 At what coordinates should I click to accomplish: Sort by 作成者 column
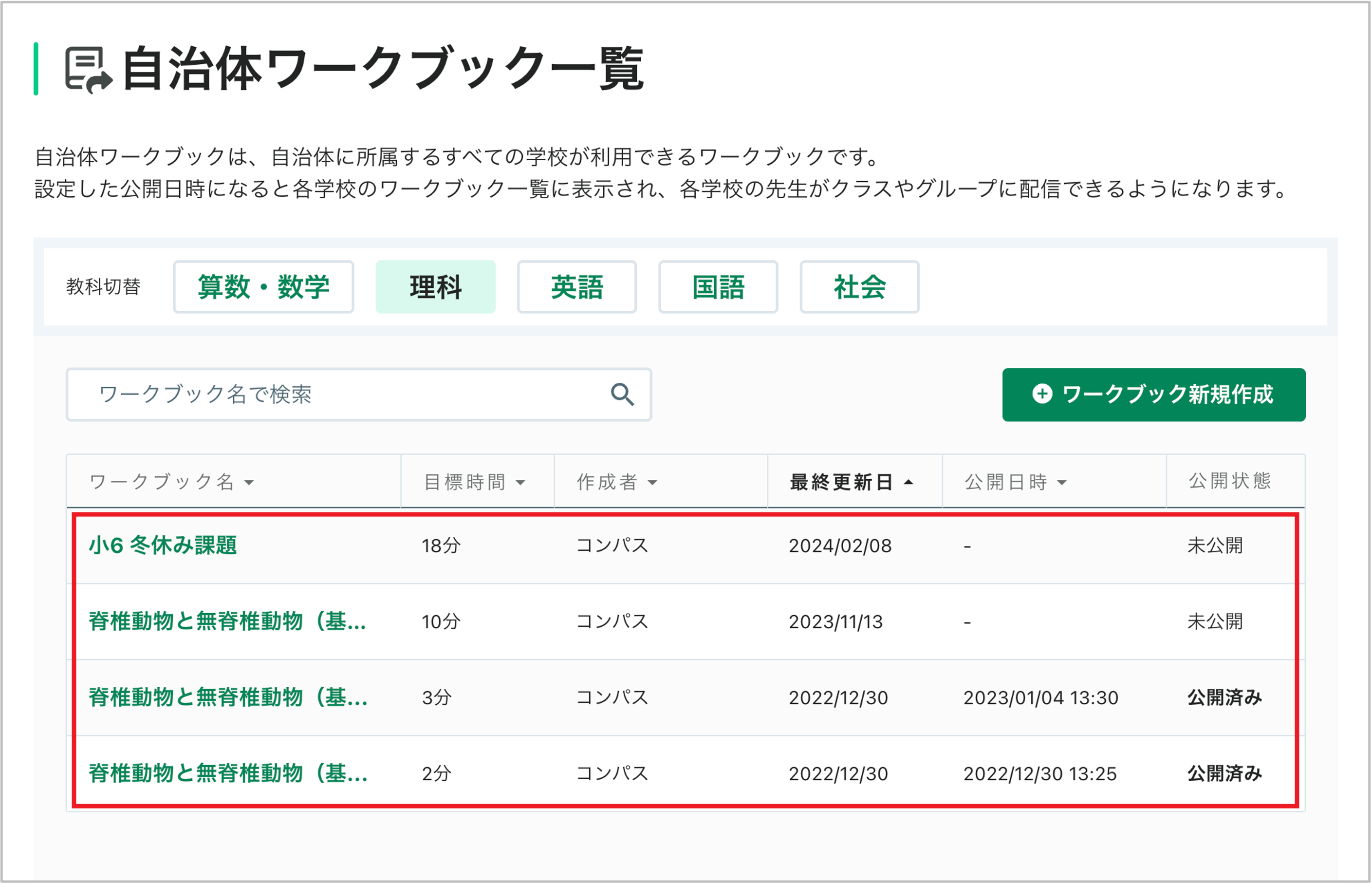pos(617,482)
